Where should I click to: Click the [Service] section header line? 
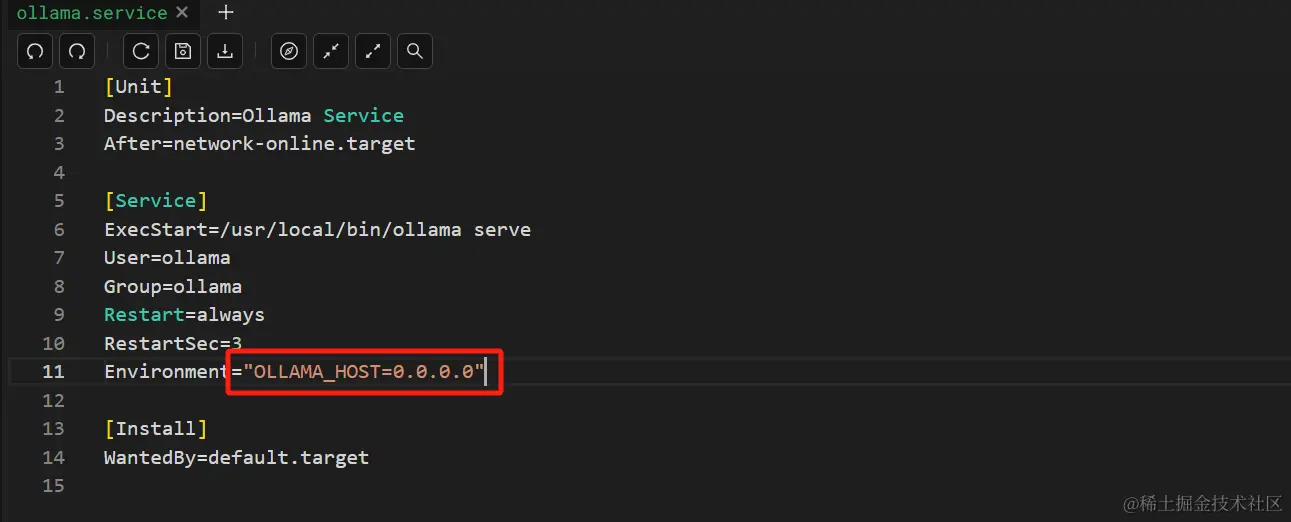pos(155,201)
